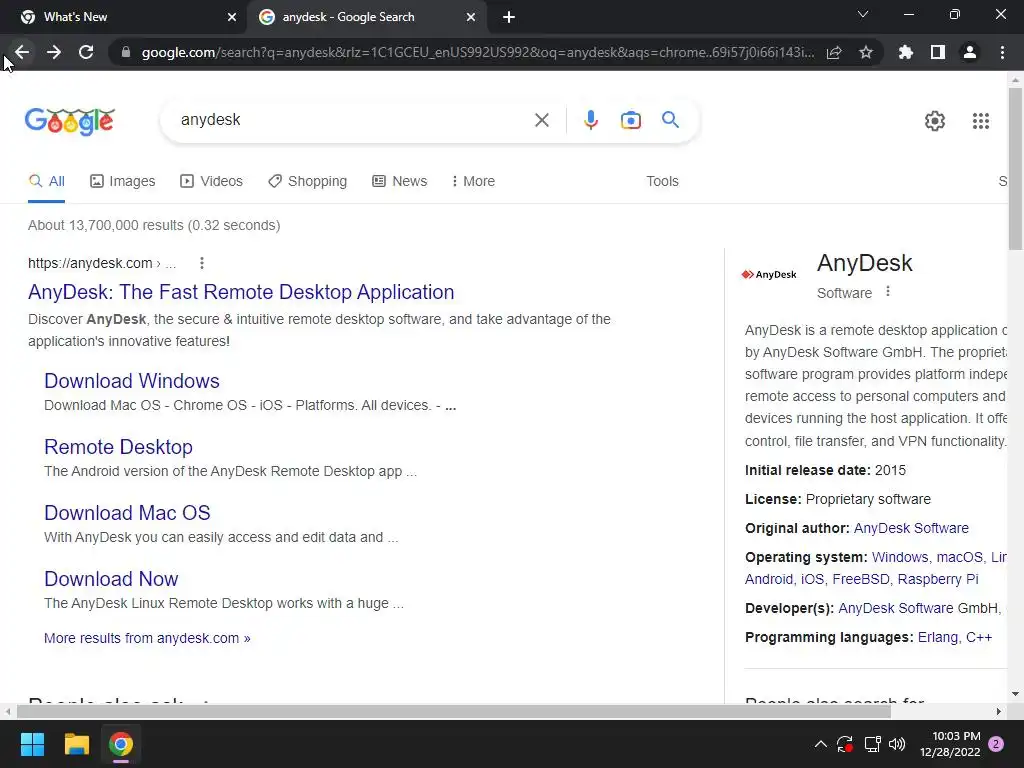The image size is (1024, 768).
Task: Select the All results tab
Action: [x=46, y=181]
